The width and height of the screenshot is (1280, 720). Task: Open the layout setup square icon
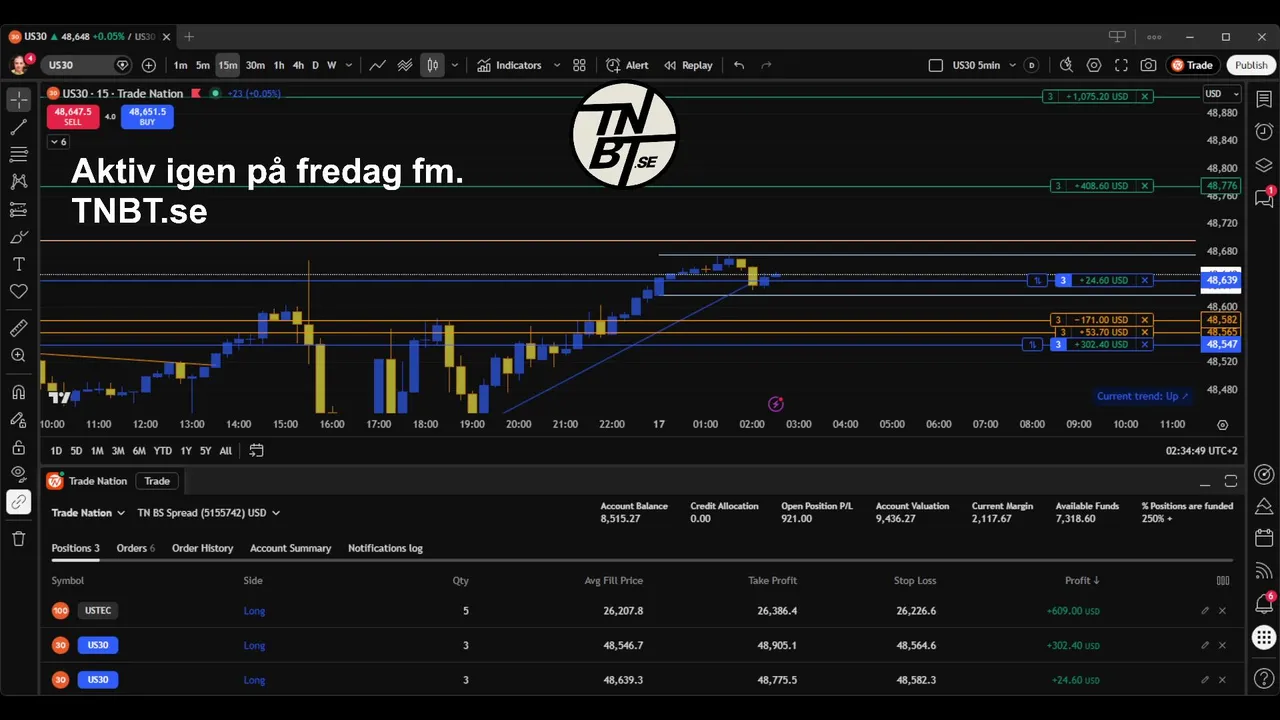pos(936,65)
